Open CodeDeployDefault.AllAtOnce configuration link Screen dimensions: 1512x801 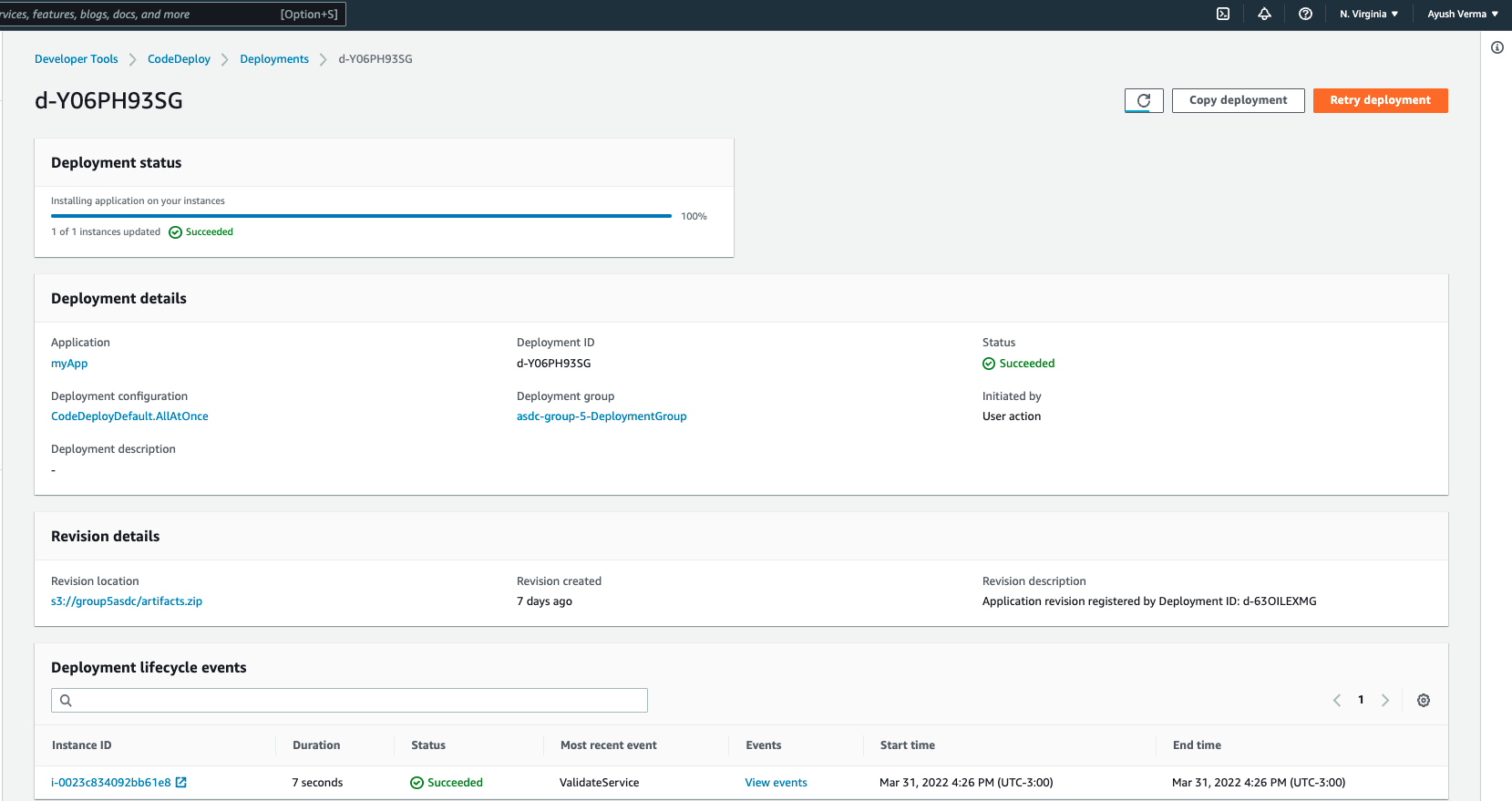coord(129,416)
